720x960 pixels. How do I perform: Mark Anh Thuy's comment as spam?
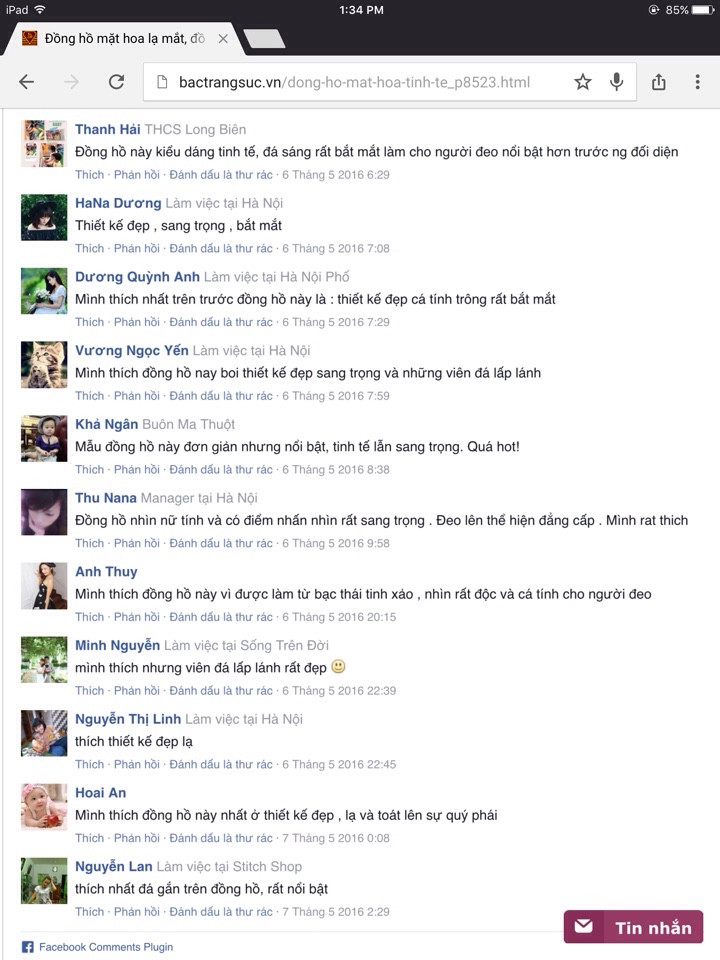tap(221, 617)
